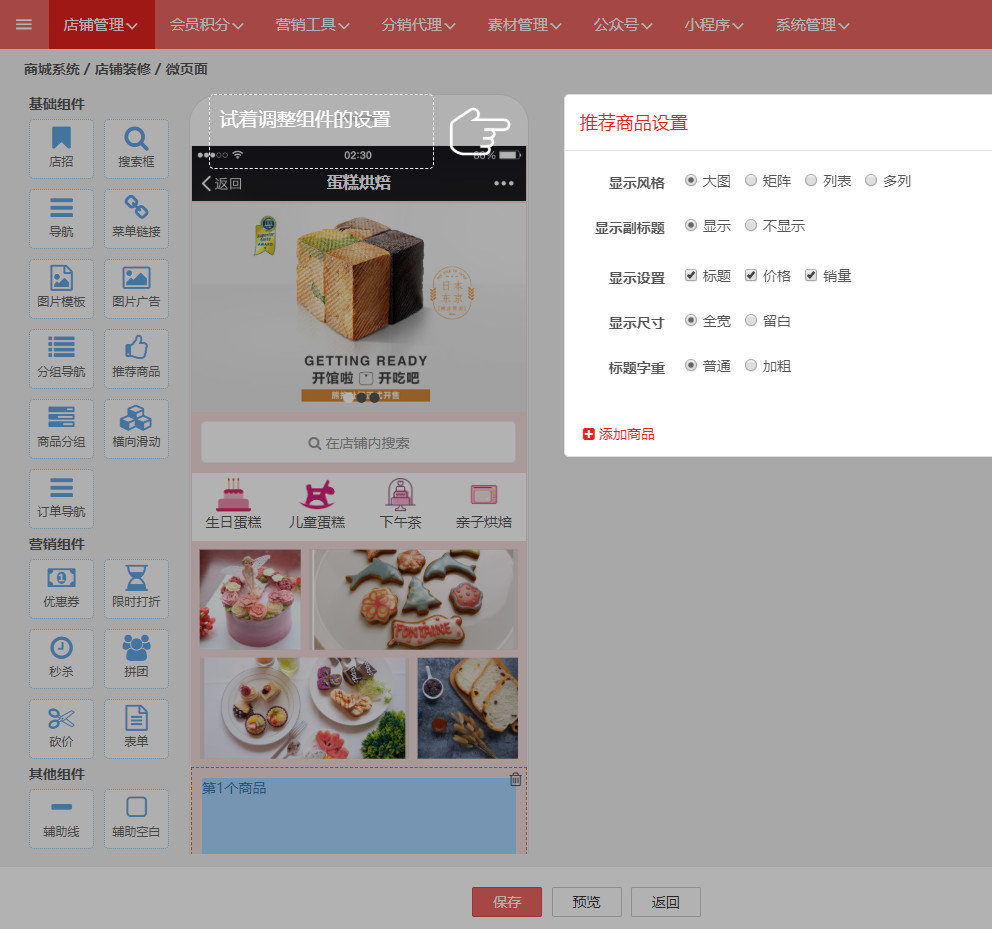
Task: Uncheck the 价格 display checkbox
Action: point(751,276)
